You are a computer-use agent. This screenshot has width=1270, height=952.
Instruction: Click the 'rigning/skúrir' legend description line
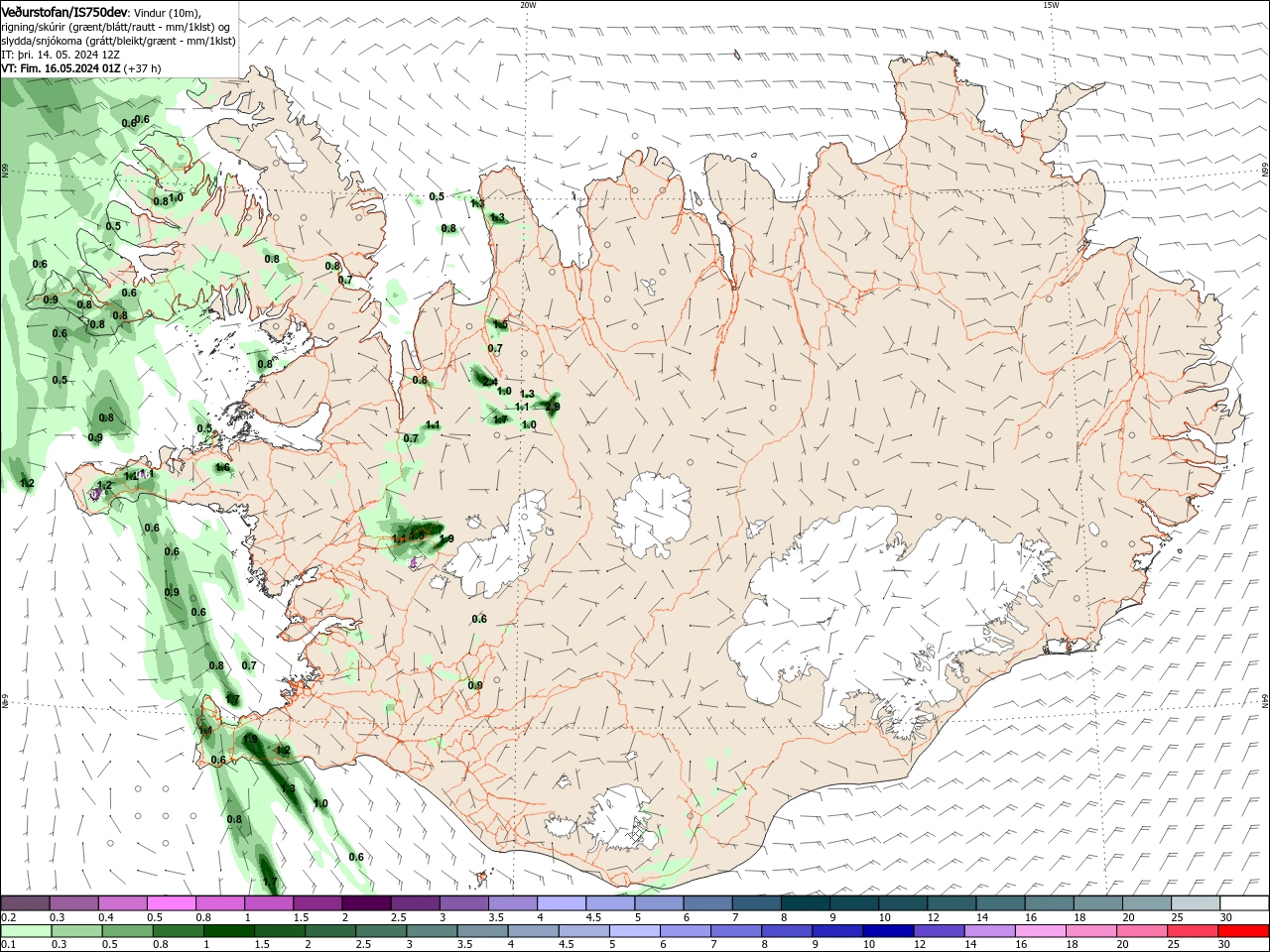(x=116, y=27)
